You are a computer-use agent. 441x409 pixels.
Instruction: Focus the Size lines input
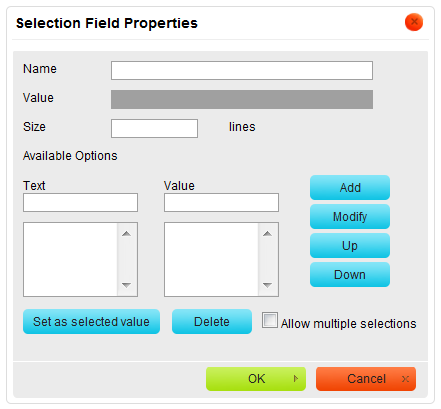(154, 128)
